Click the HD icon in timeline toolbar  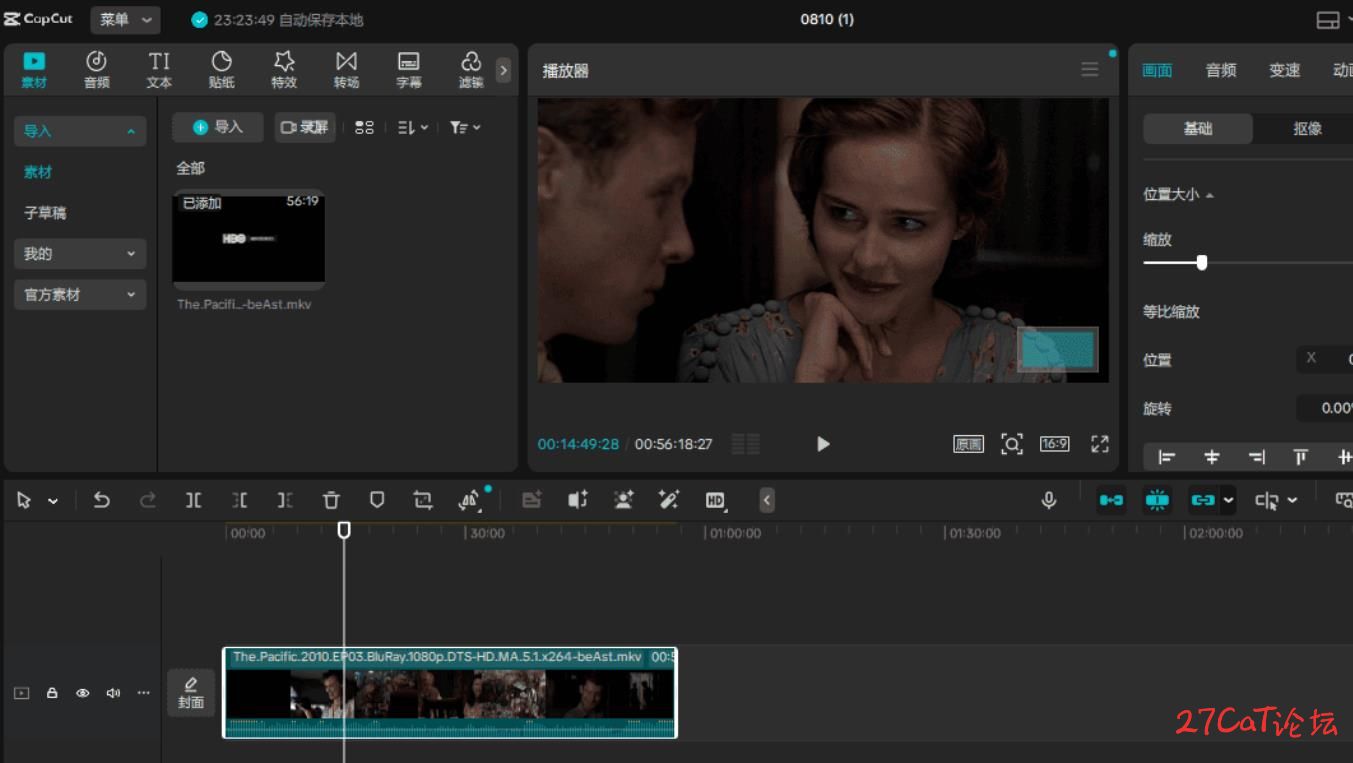click(715, 500)
